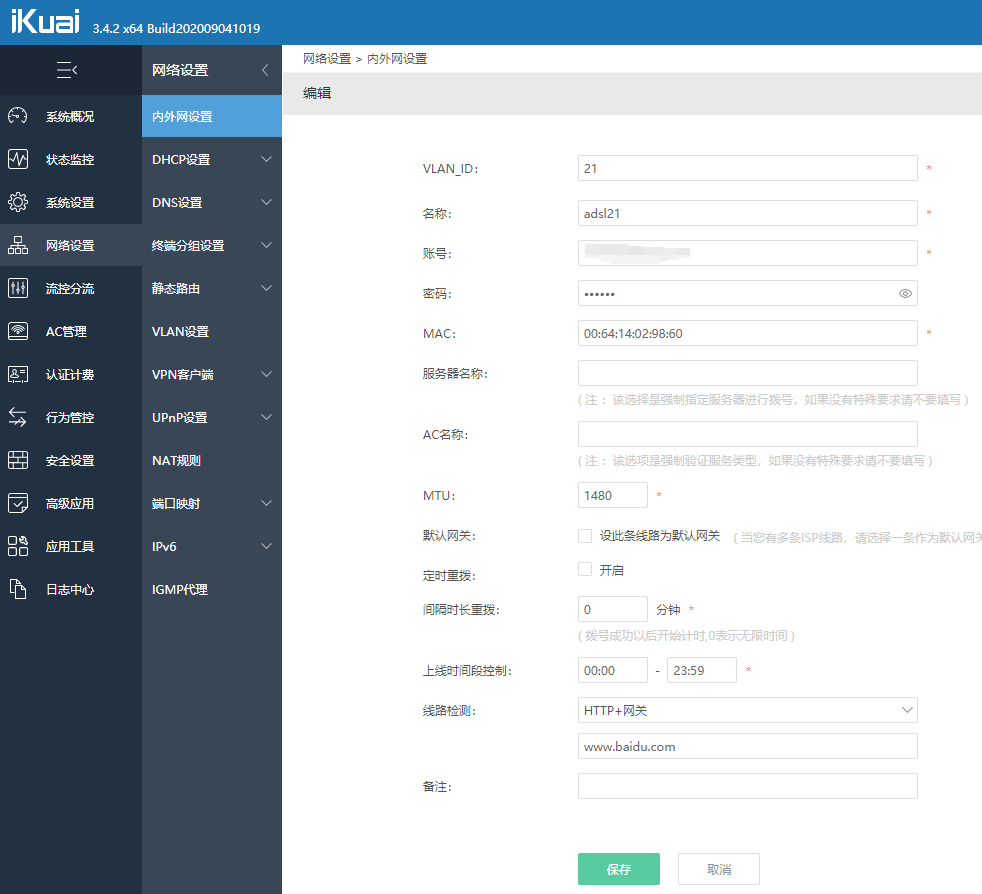Open the 状态监控 monitor icon
Image resolution: width=982 pixels, height=894 pixels.
18,159
